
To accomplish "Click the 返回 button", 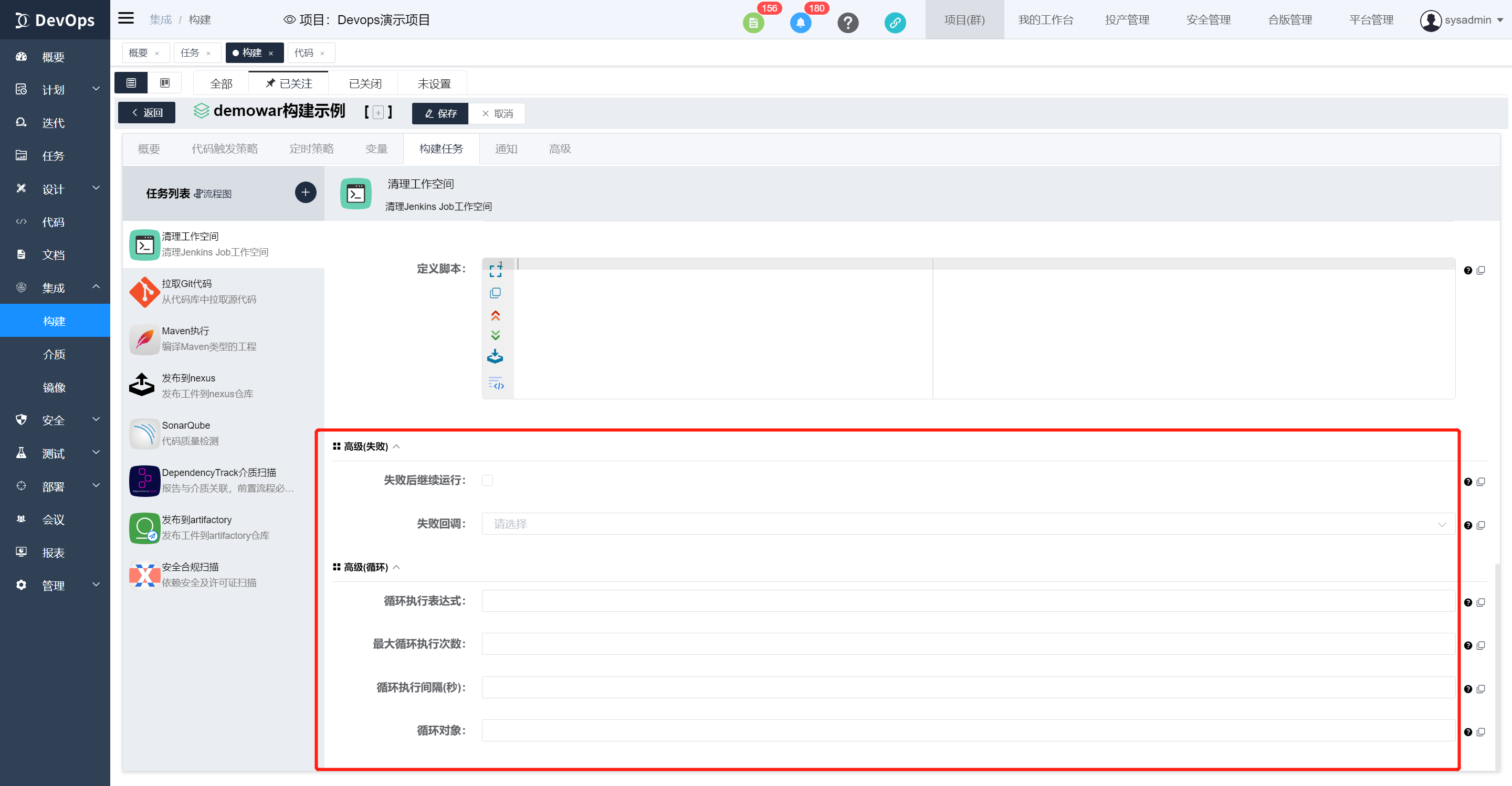I will (x=147, y=113).
